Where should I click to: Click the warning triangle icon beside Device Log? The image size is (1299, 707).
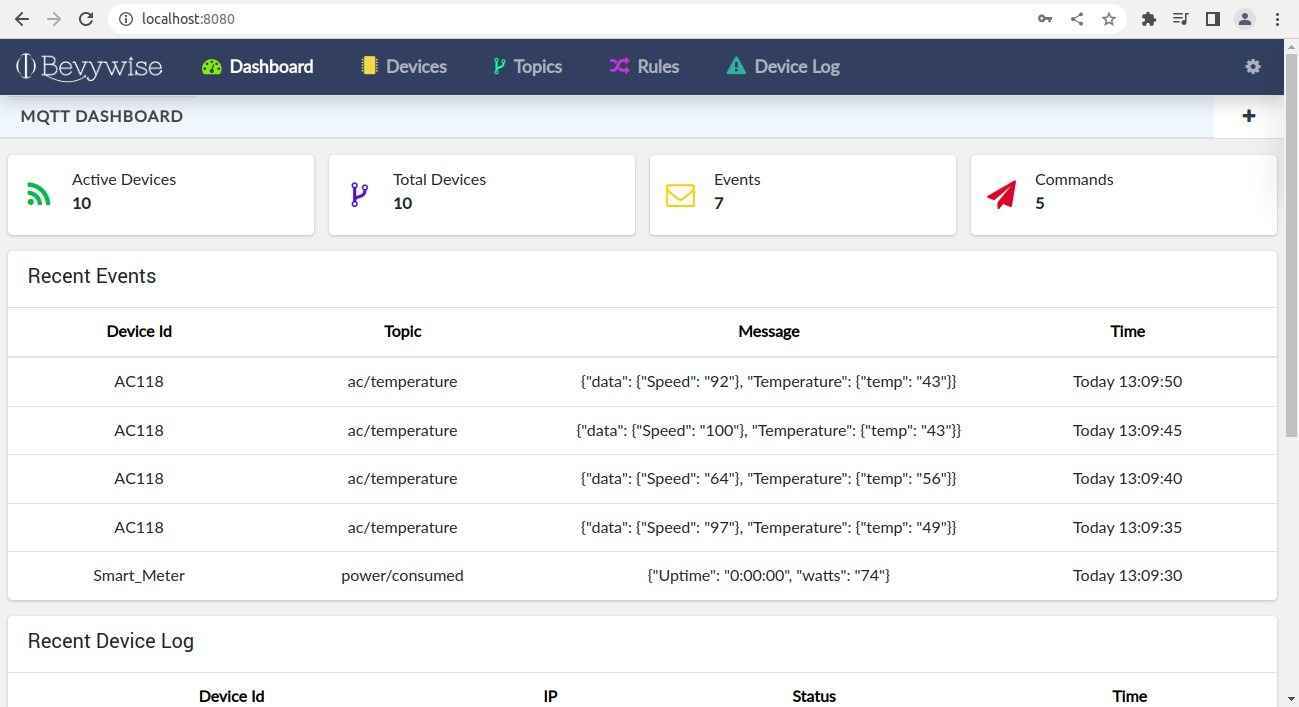click(x=736, y=66)
